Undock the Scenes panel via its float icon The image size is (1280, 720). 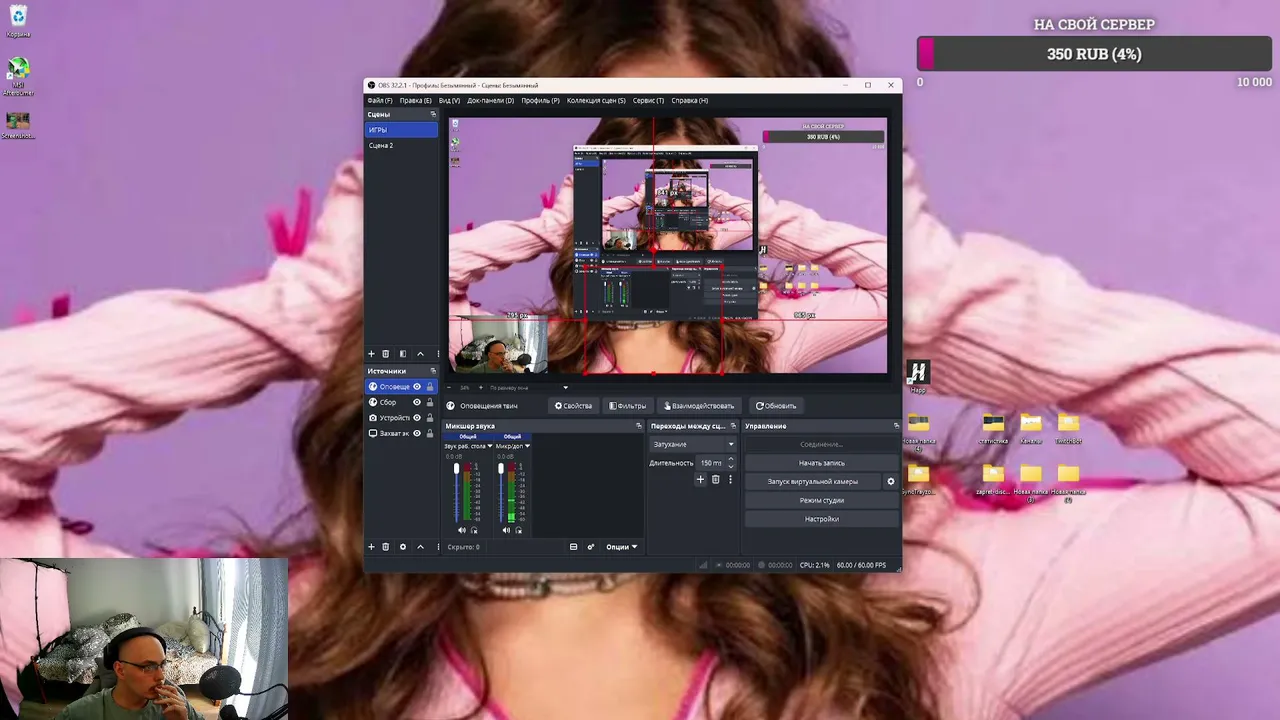pos(433,115)
